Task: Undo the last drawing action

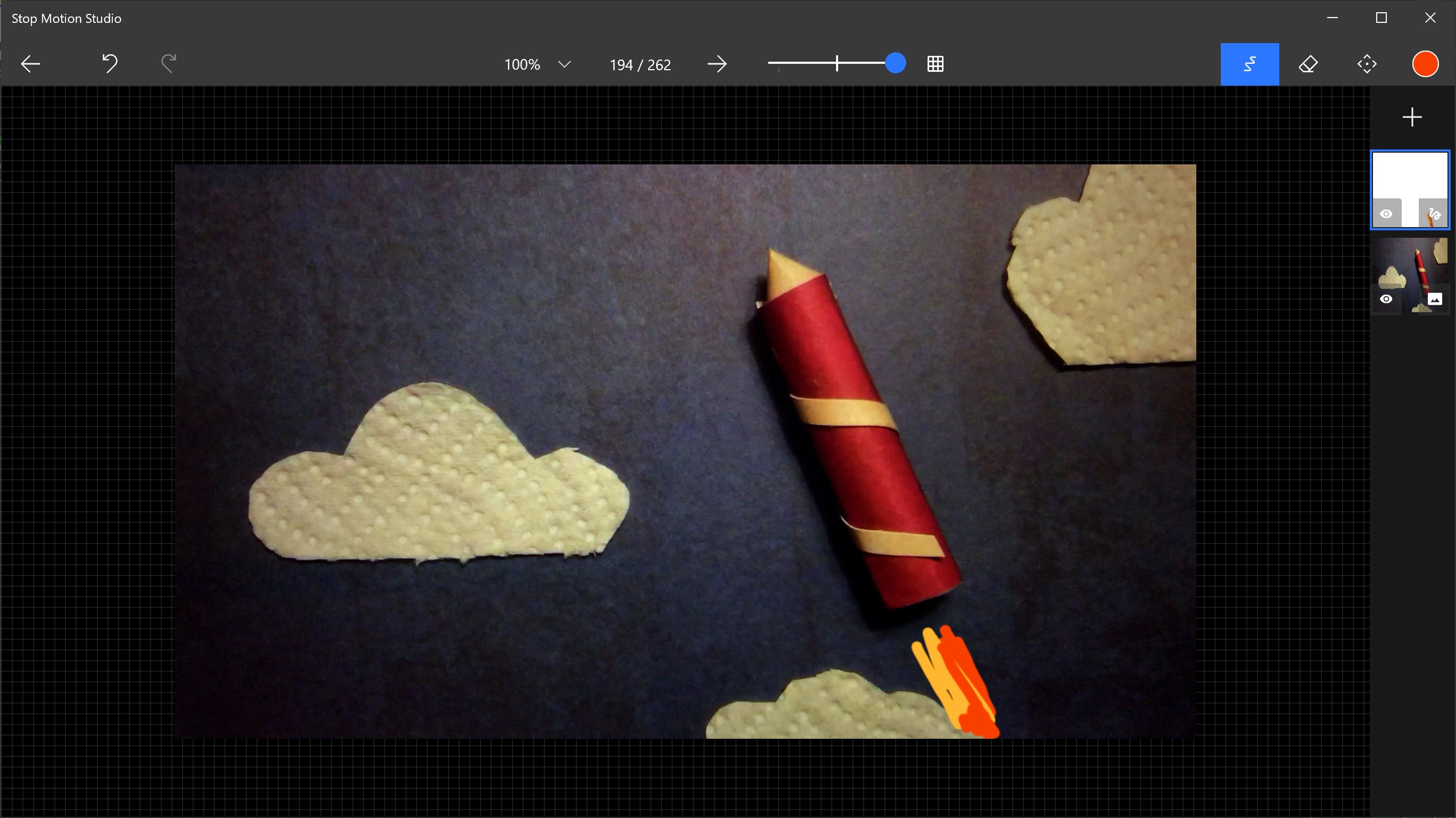Action: [110, 64]
